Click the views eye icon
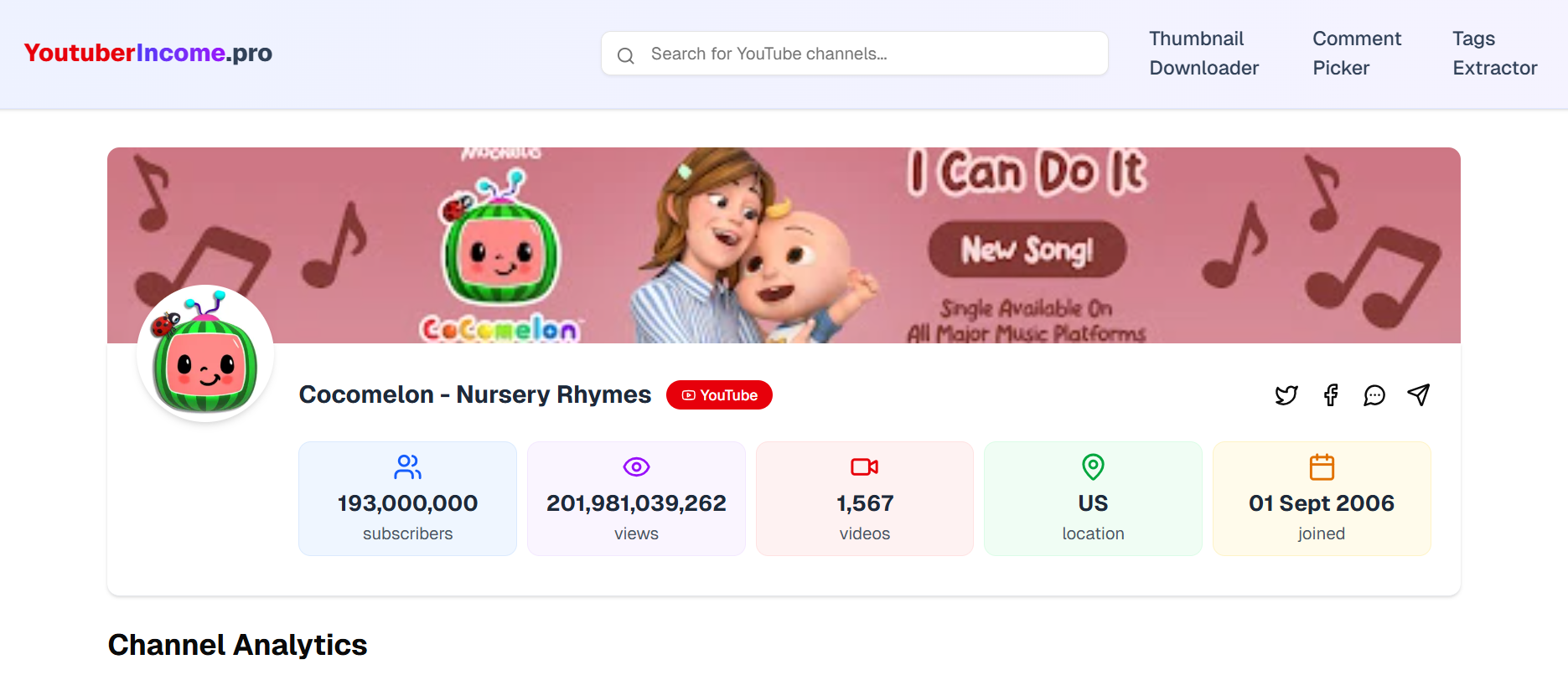 click(x=637, y=466)
